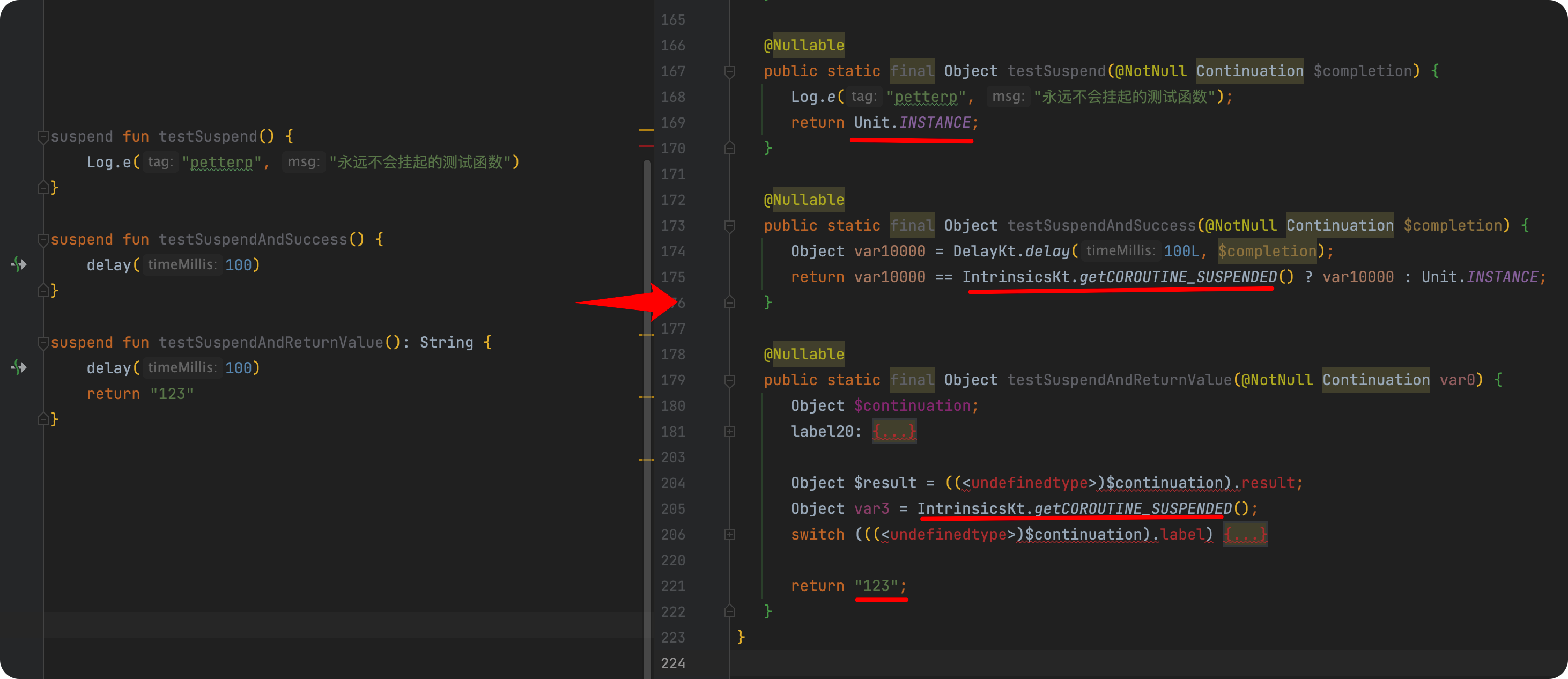This screenshot has height=679, width=1568.
Task: Click fold-end marker at line 176
Action: click(730, 302)
